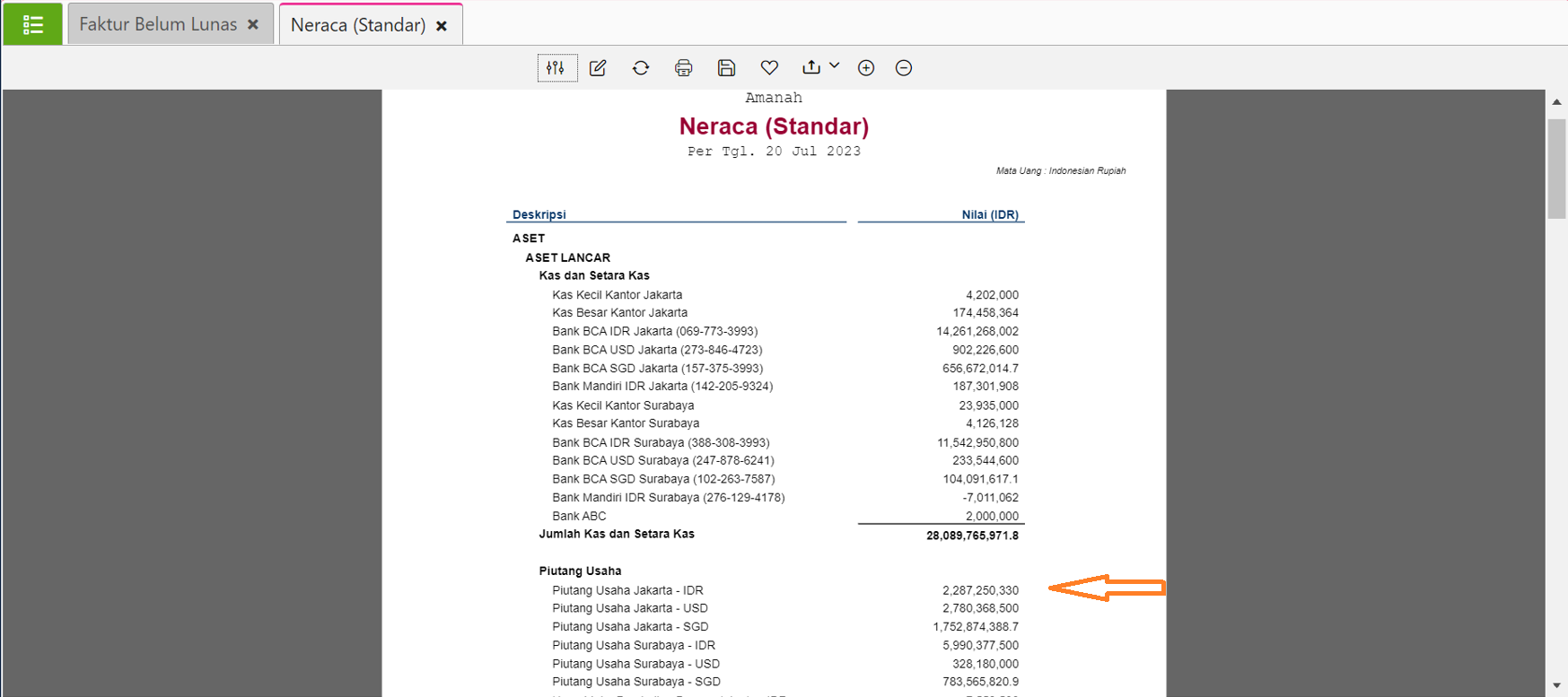The width and height of the screenshot is (1568, 697).
Task: Click the Nilai (IDR) column header
Action: tap(990, 214)
